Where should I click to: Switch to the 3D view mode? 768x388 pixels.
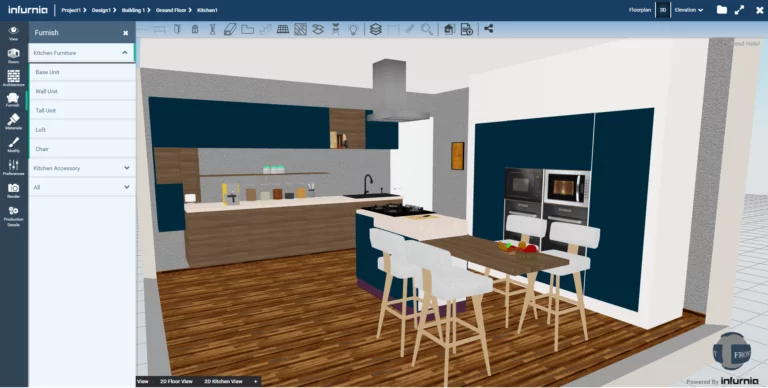click(x=663, y=10)
